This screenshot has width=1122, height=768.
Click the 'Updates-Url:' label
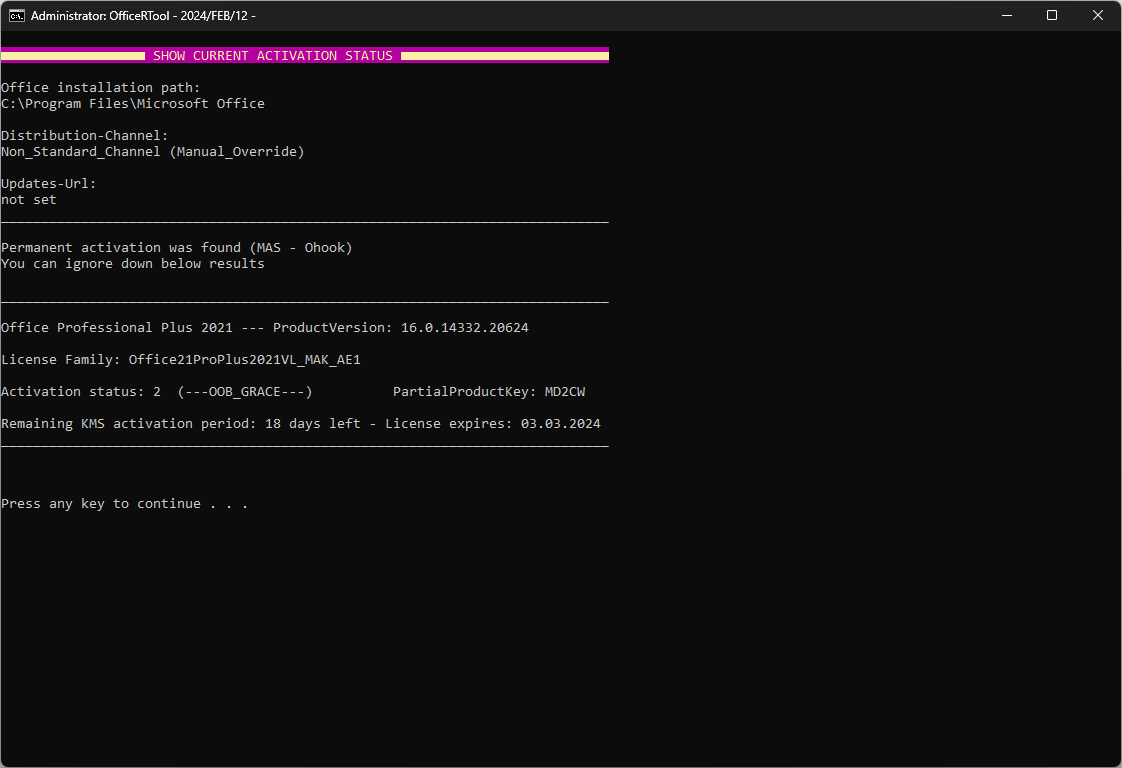49,183
